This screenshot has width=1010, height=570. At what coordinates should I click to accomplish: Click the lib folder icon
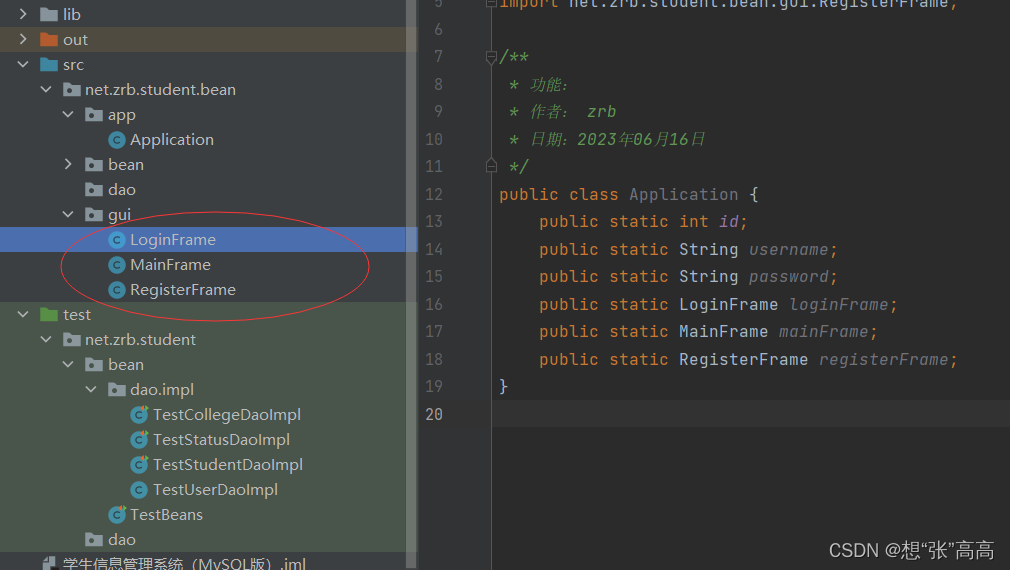pyautogui.click(x=49, y=14)
